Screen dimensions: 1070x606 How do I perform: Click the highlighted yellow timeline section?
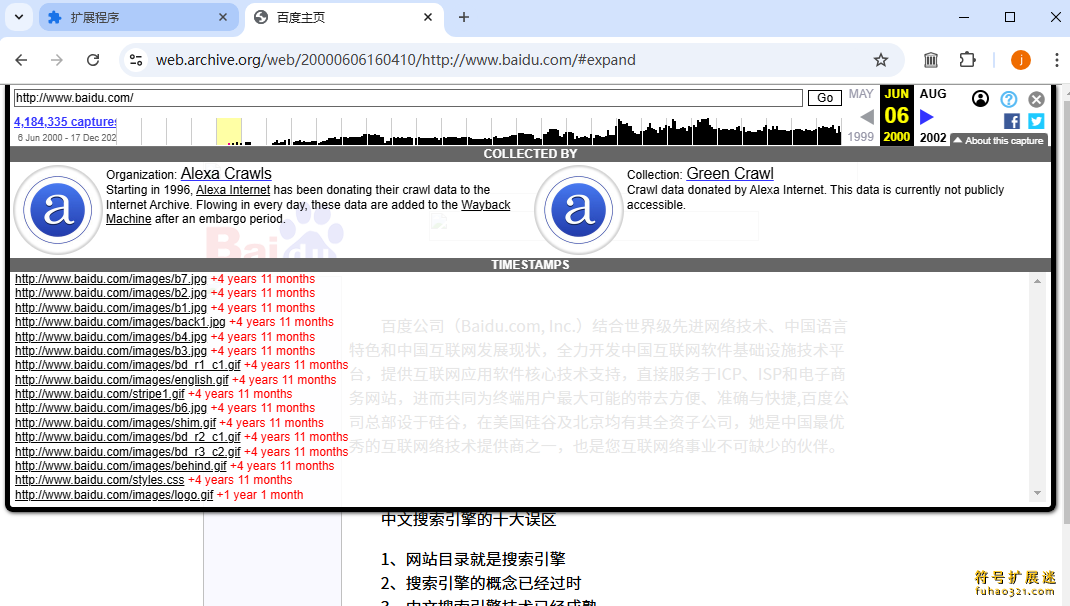pyautogui.click(x=229, y=131)
